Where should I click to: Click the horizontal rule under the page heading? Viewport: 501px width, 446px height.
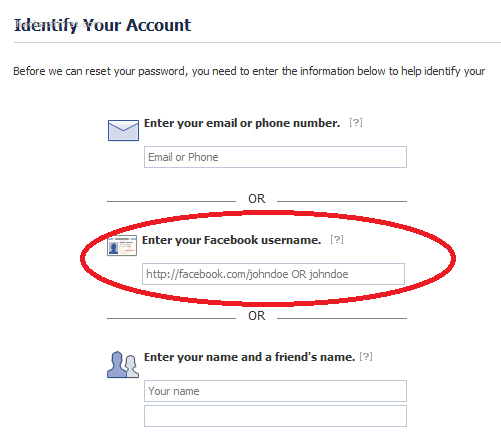pyautogui.click(x=257, y=43)
